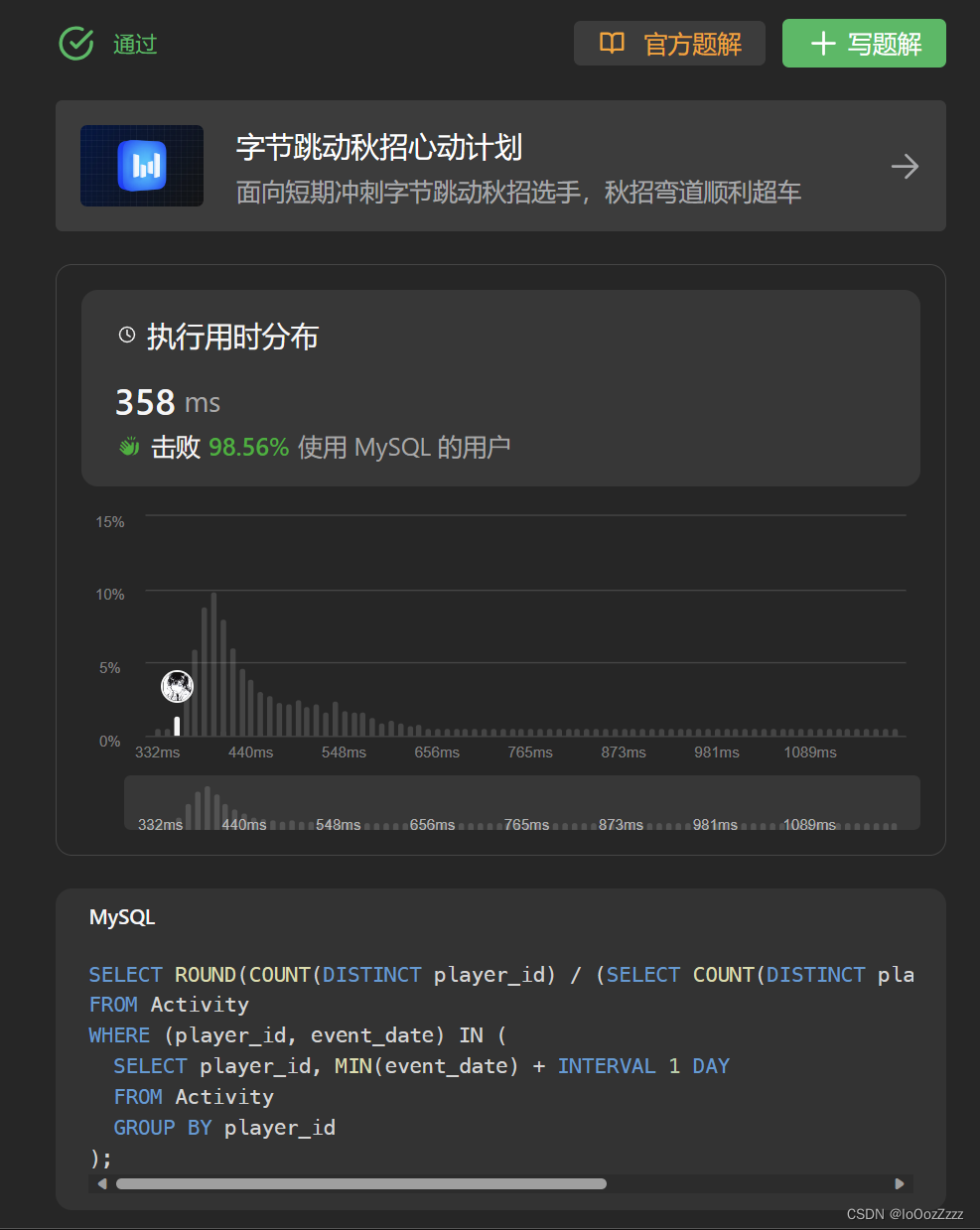Click the user avatar marker on the chart

click(x=178, y=686)
